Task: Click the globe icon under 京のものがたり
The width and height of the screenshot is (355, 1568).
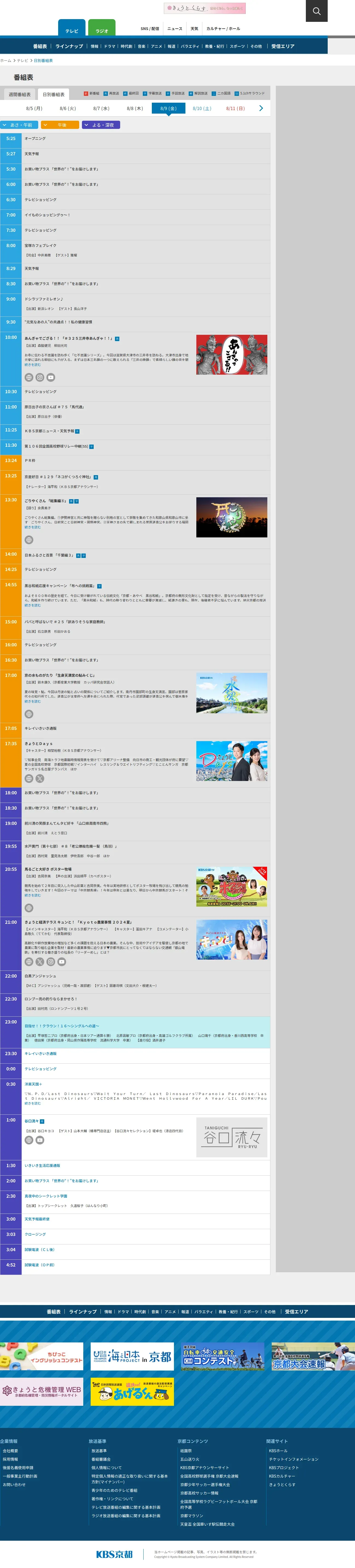Action: tap(29, 714)
